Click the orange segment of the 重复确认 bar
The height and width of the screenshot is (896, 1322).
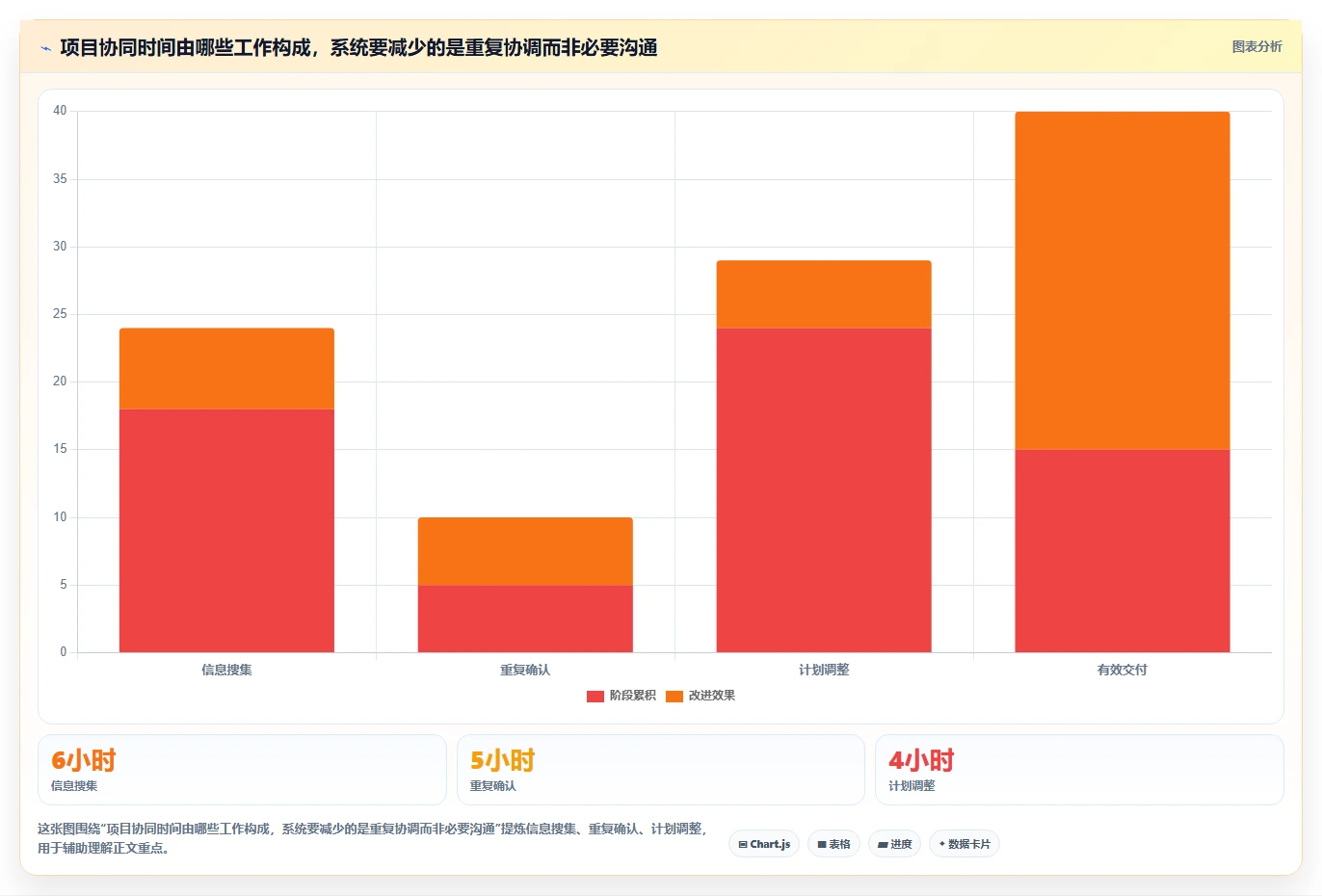point(525,551)
